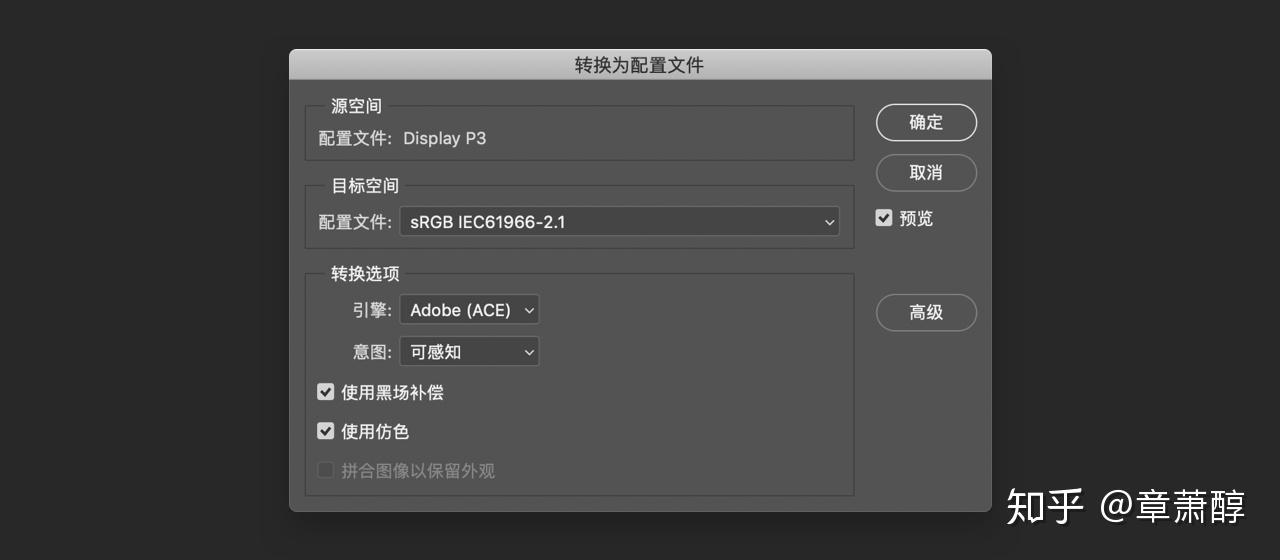Image resolution: width=1280 pixels, height=560 pixels.
Task: Cancel the dialog using 取消
Action: click(926, 172)
